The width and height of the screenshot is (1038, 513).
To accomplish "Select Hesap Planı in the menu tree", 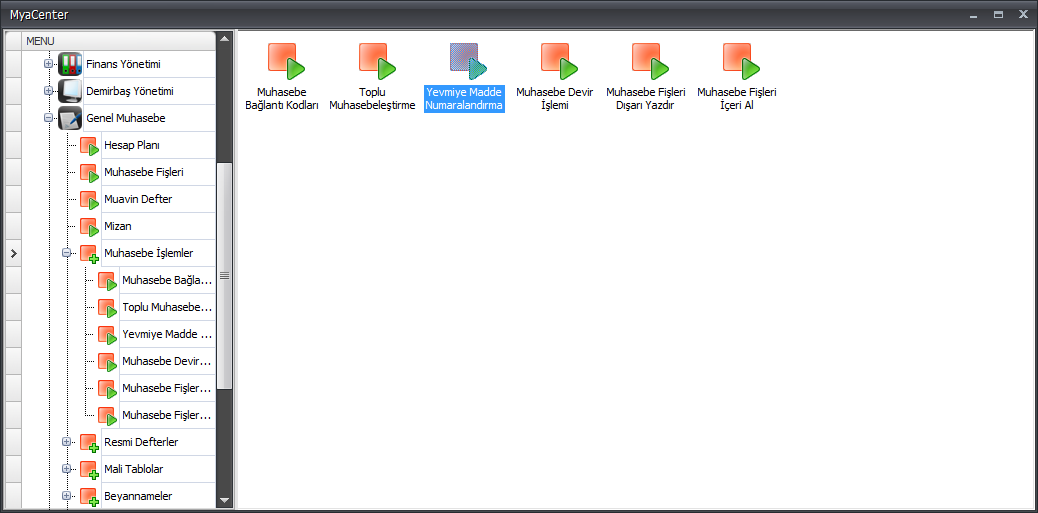I will tap(132, 146).
